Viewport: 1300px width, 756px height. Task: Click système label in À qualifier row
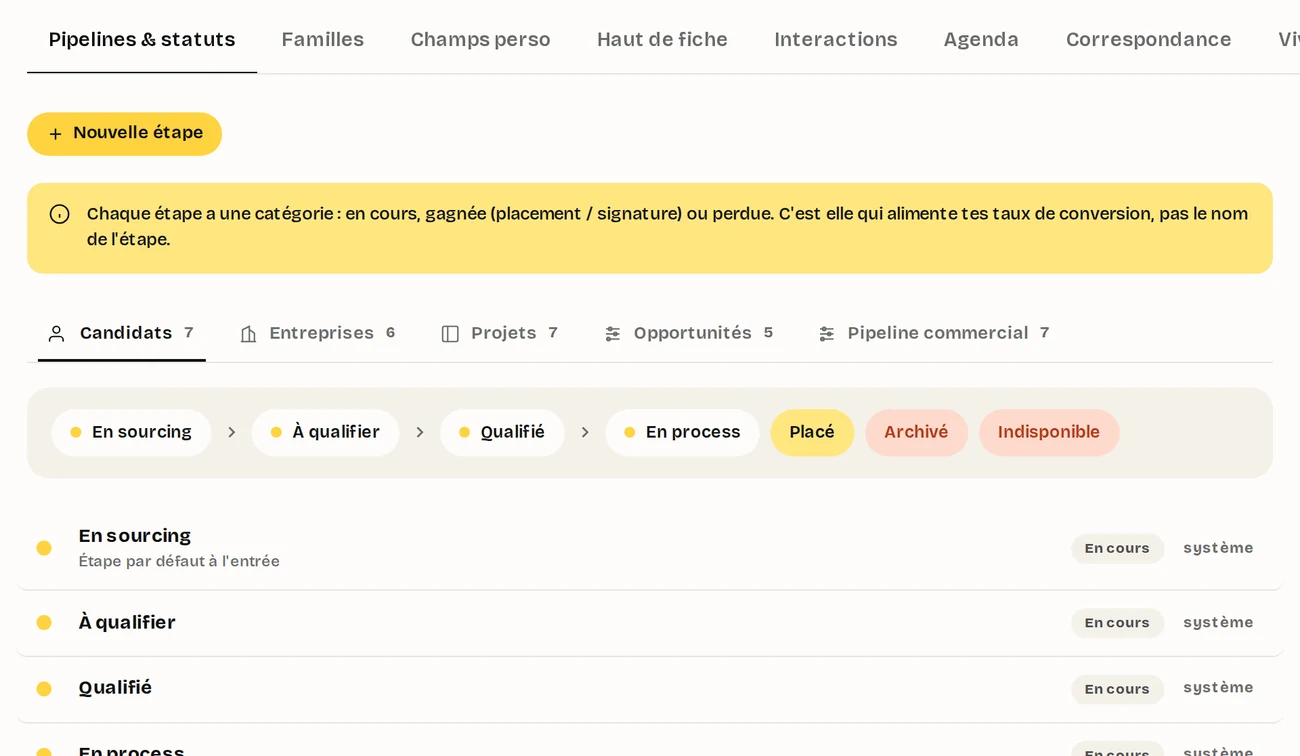click(1218, 623)
